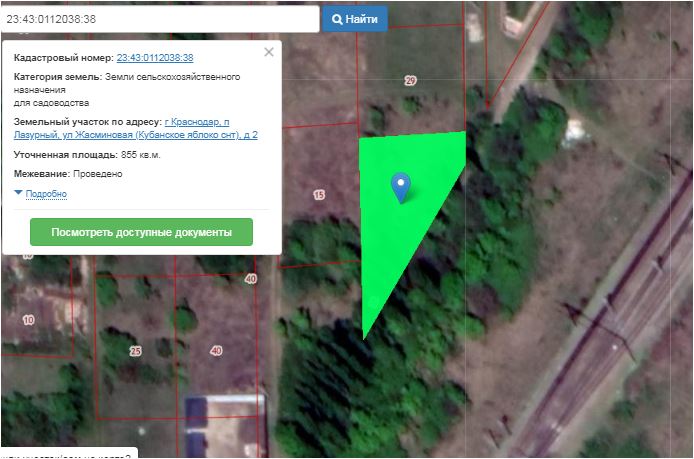Click the Уточненная площадь 855 кв.м. value
Image resolution: width=694 pixels, height=459 pixels.
click(140, 155)
